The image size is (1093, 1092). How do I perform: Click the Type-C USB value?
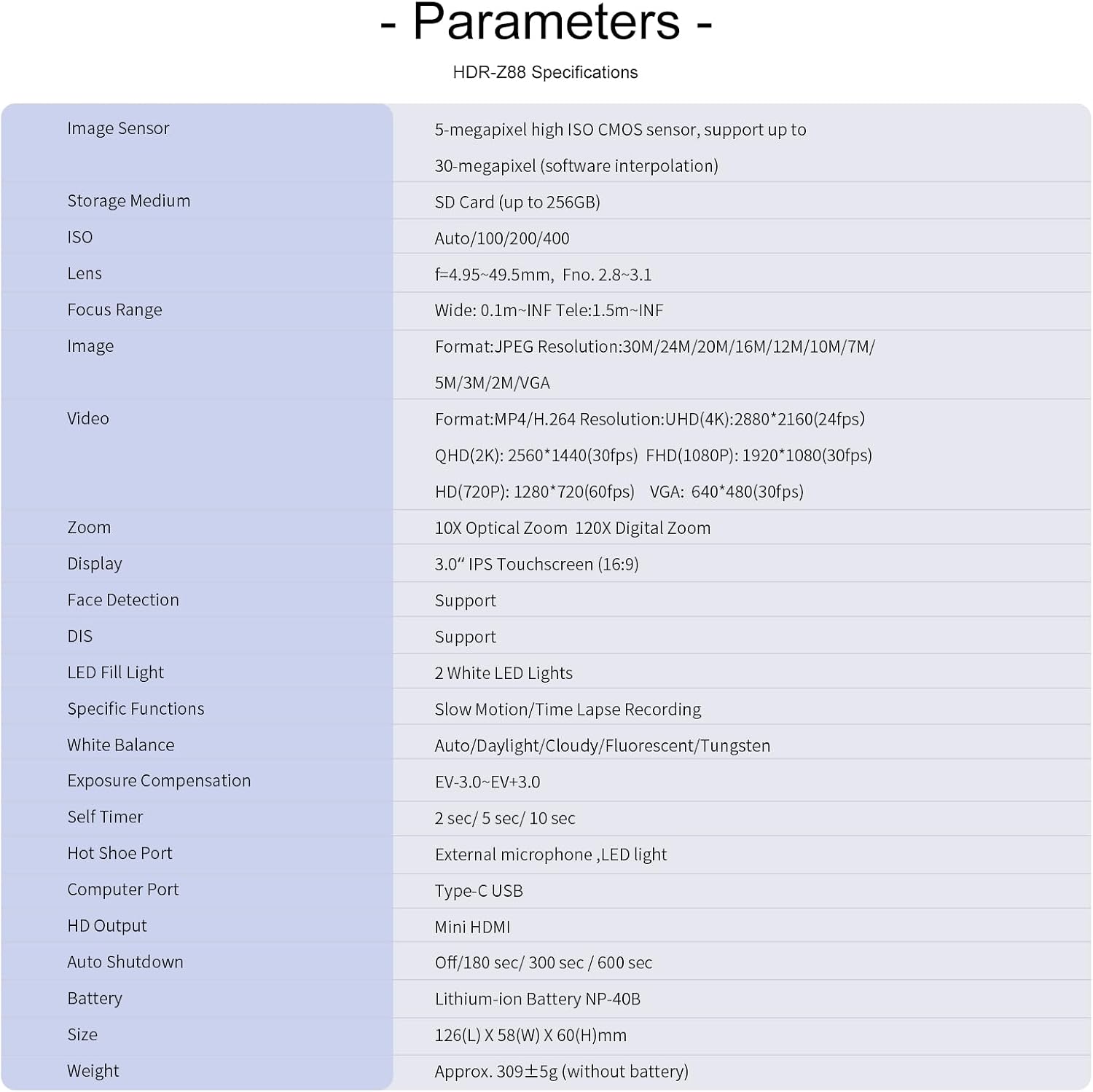[x=479, y=891]
